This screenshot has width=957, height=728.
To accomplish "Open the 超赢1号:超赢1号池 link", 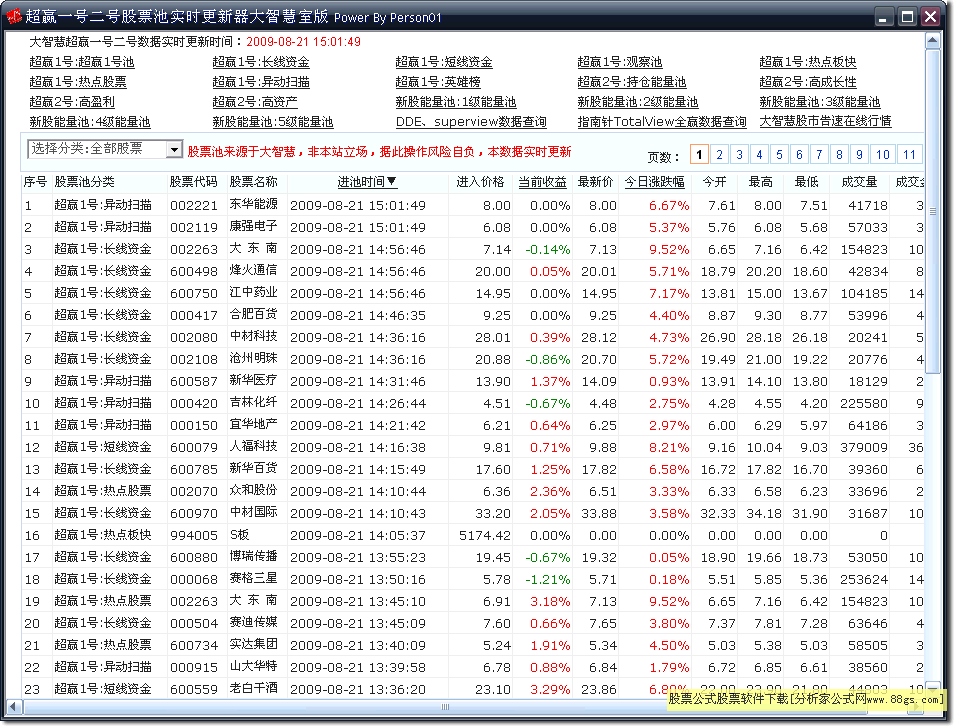I will (82, 62).
